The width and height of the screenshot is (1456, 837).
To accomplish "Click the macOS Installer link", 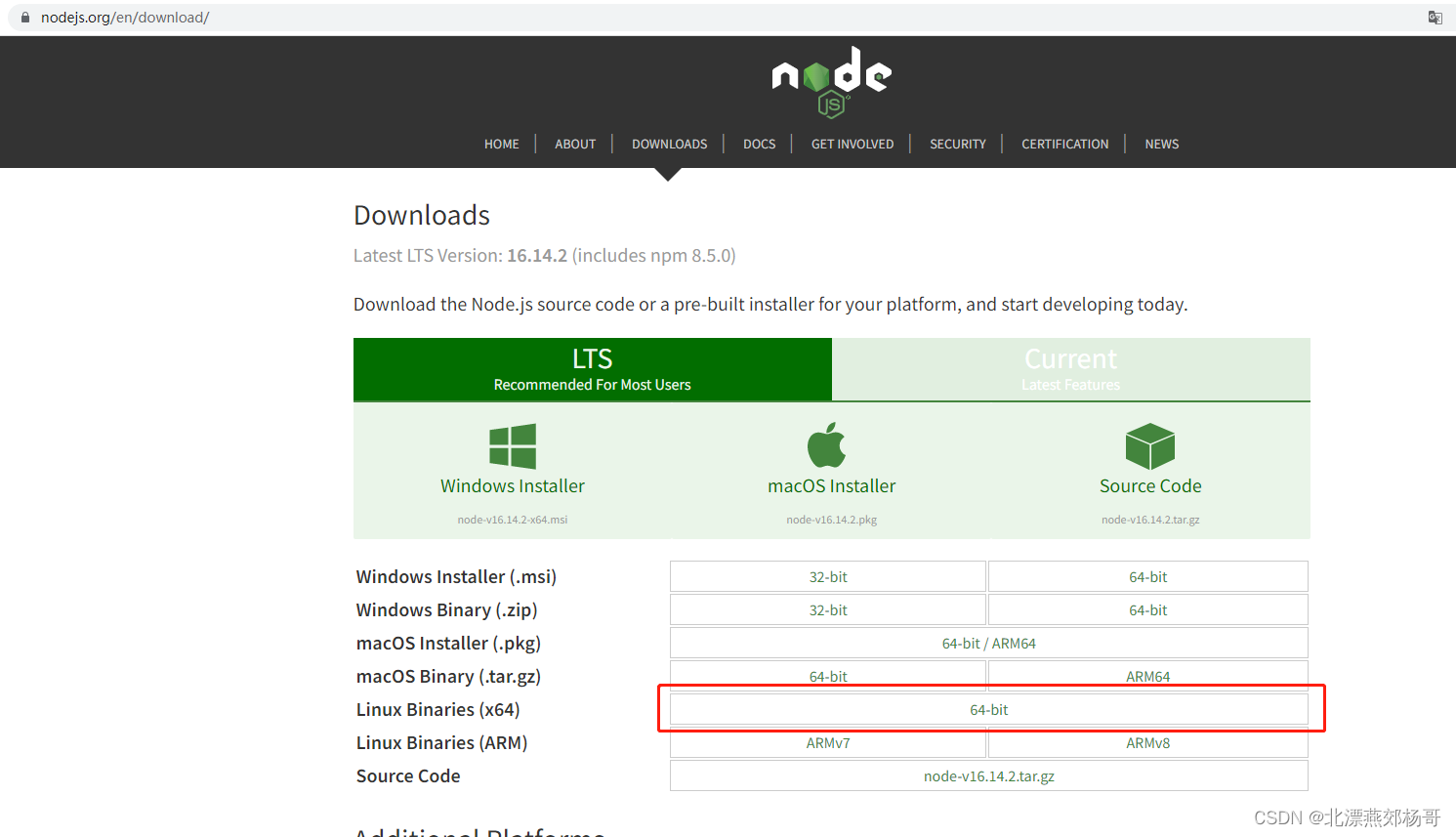I will [832, 485].
